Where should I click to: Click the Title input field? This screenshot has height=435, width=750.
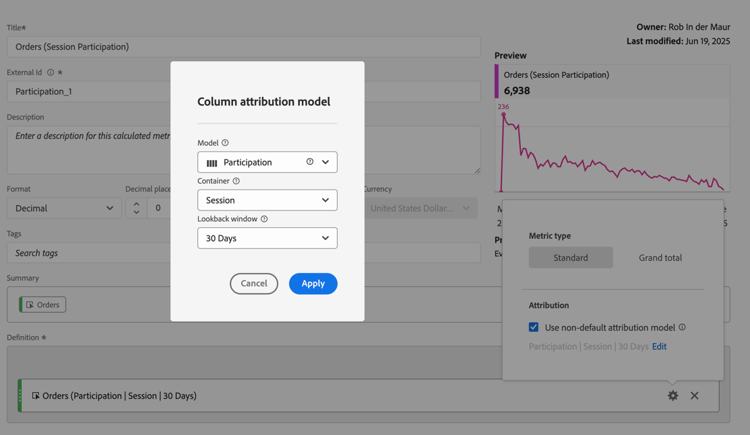click(x=243, y=47)
